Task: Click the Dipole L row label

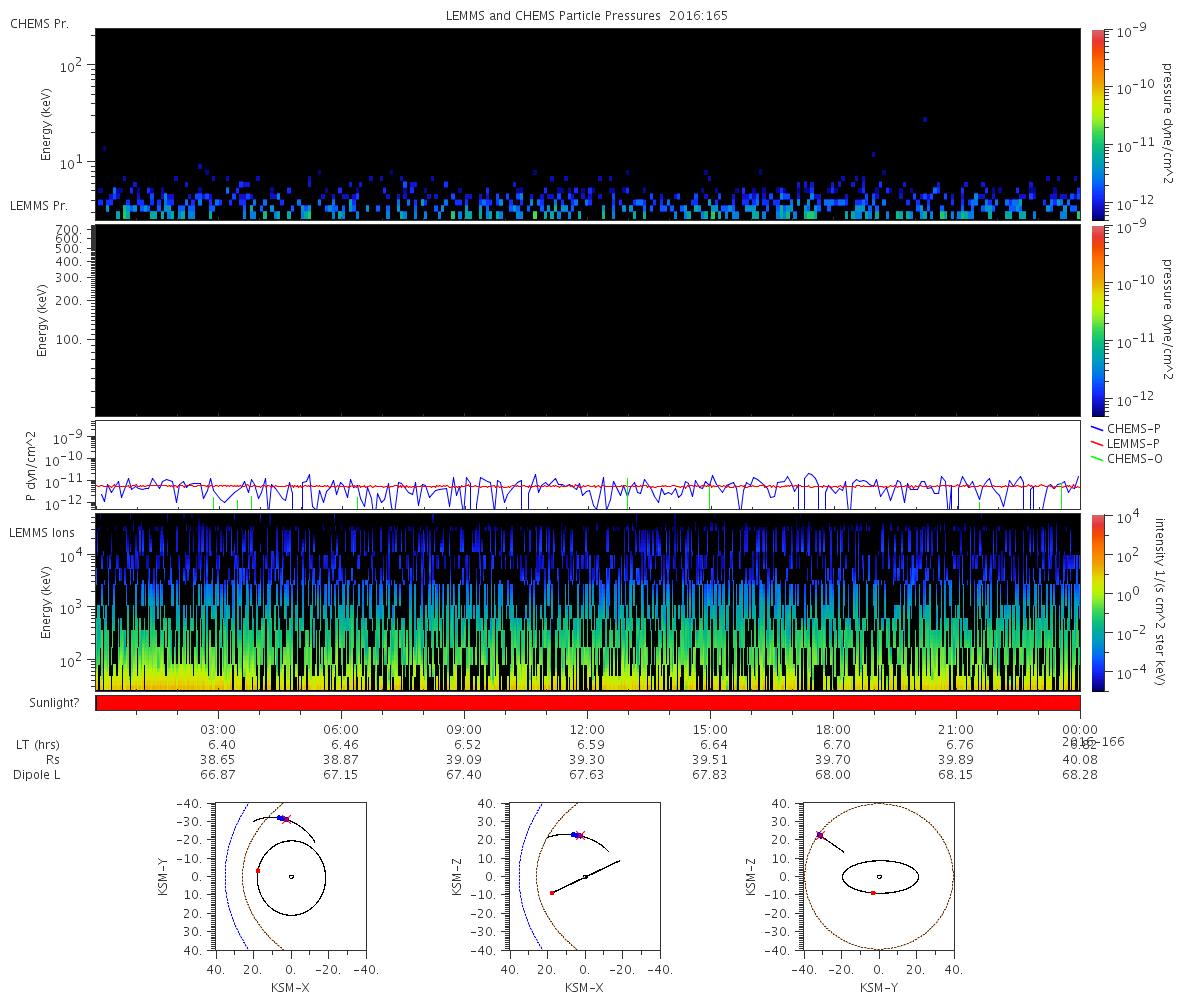Action: 39,775
